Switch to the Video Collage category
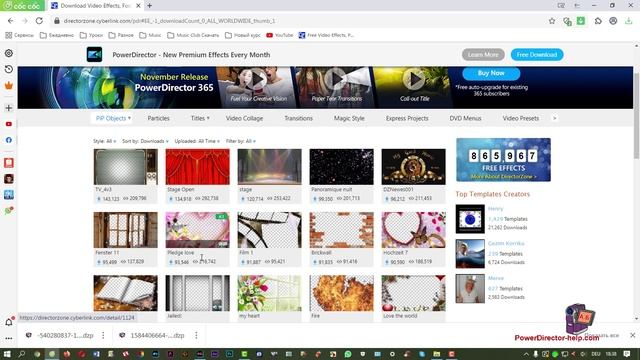The height and width of the screenshot is (360, 640). [x=244, y=118]
